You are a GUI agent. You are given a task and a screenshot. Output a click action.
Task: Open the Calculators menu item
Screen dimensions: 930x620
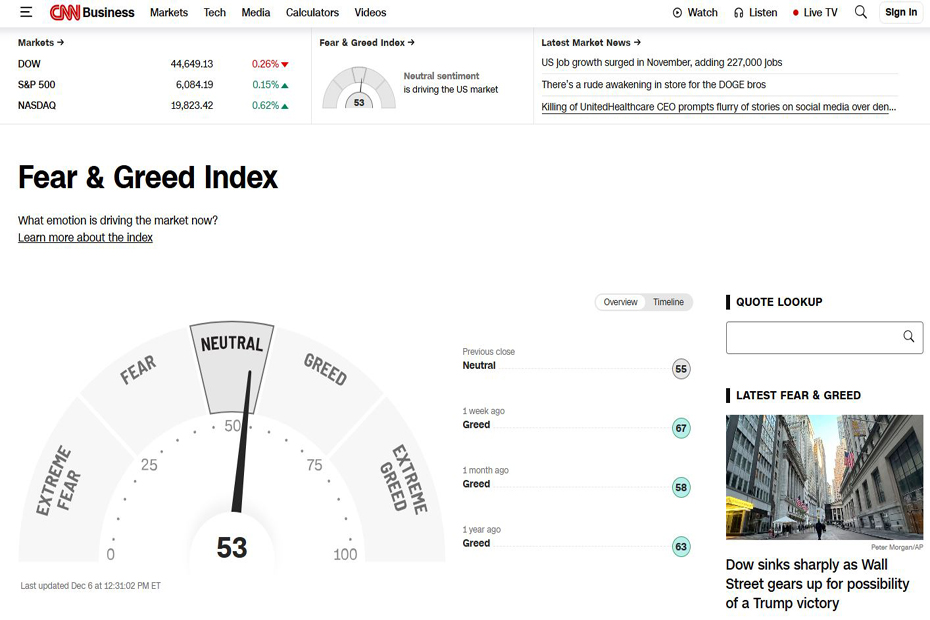click(313, 12)
